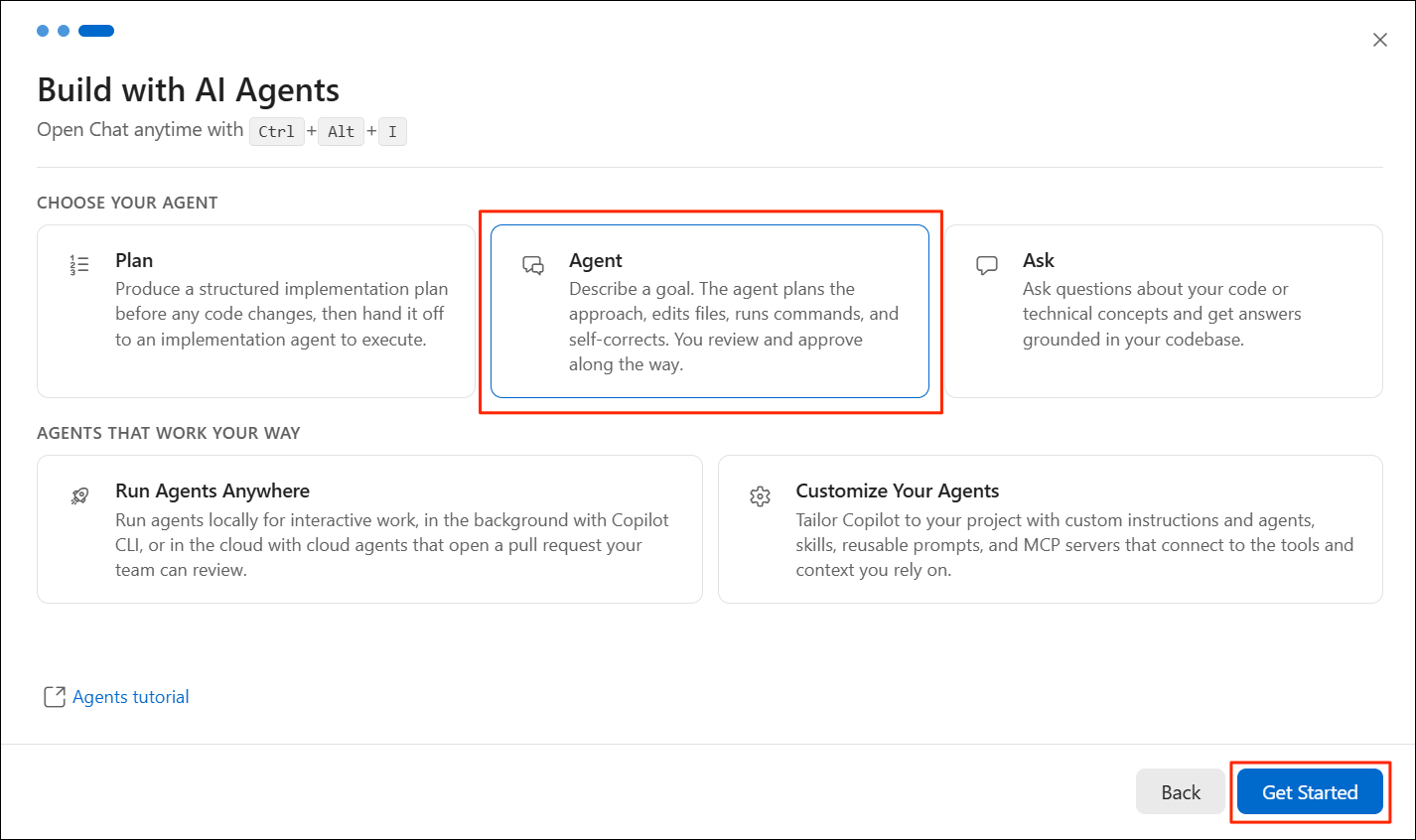The width and height of the screenshot is (1416, 840).
Task: Click the Ctrl key shortcut badge
Action: click(x=277, y=131)
